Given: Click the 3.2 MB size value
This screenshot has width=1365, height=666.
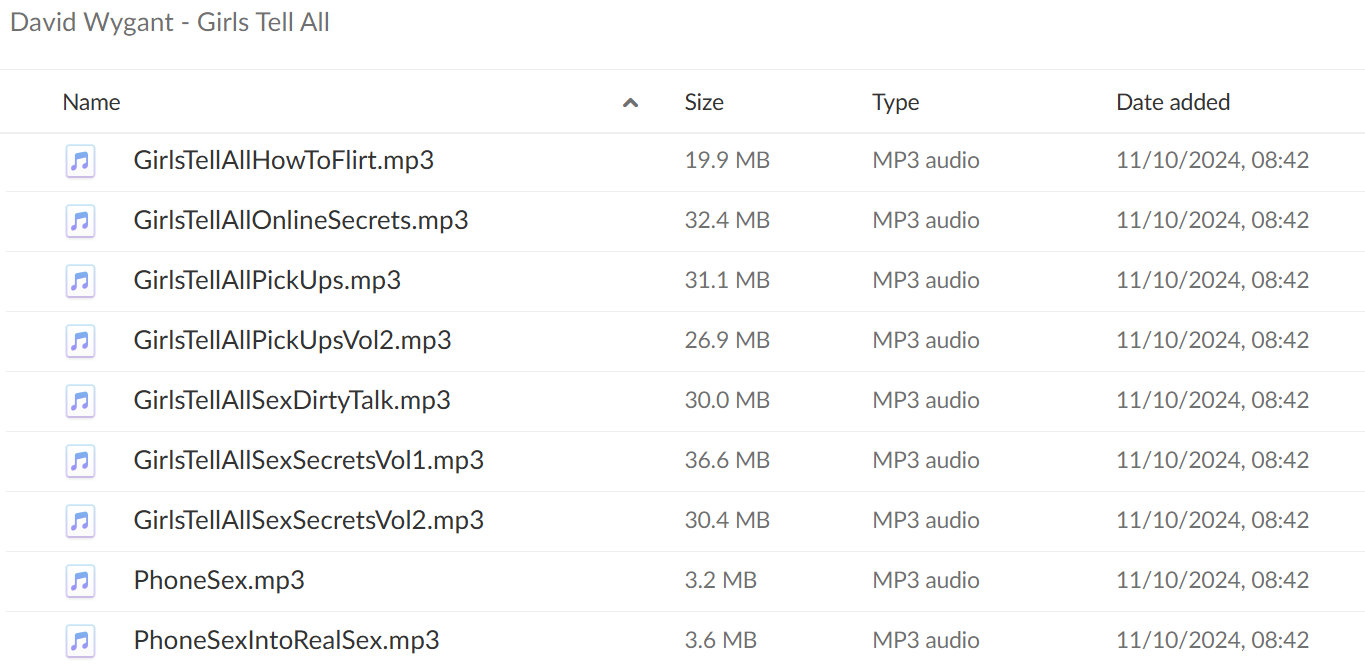Looking at the screenshot, I should pyautogui.click(x=721, y=580).
